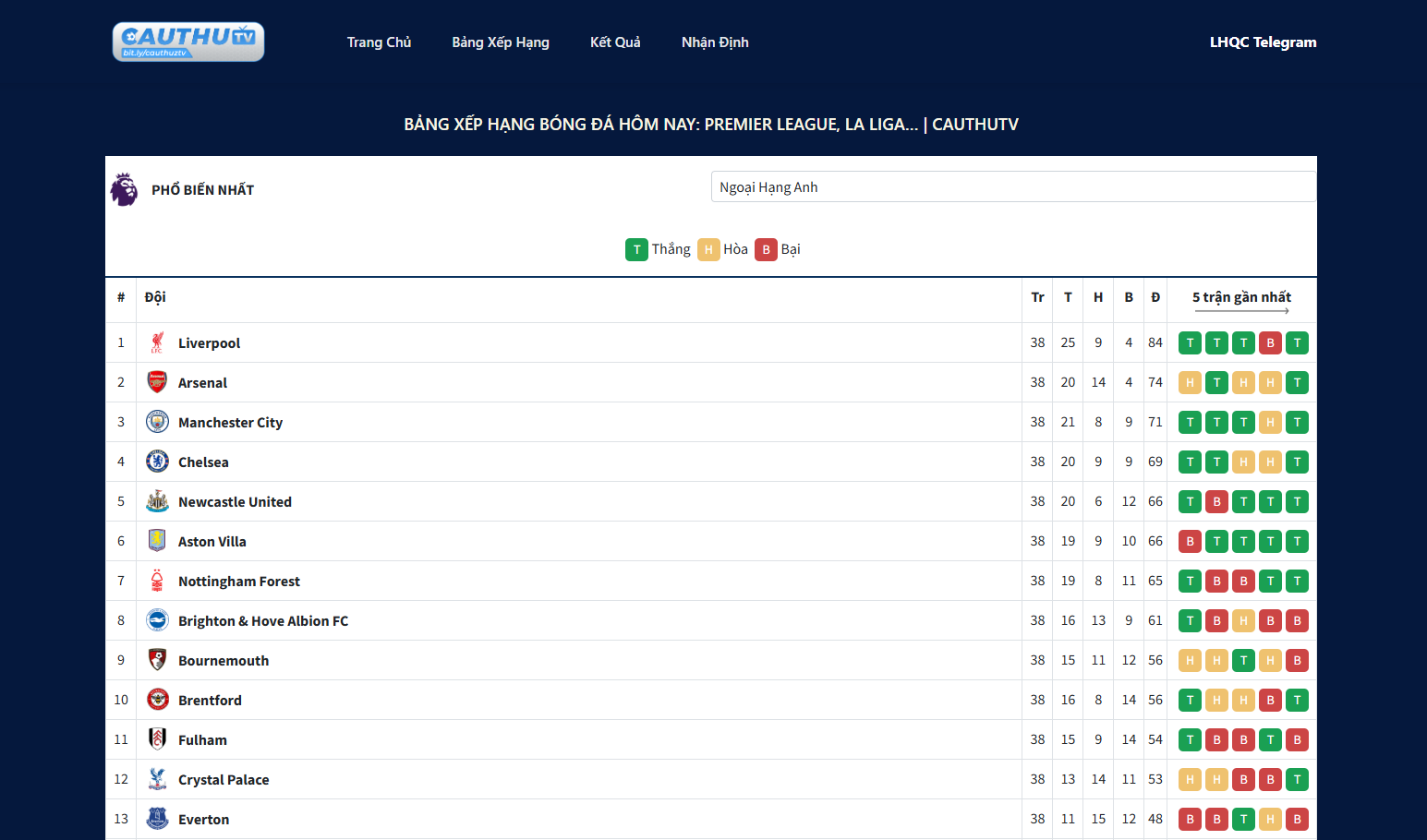The height and width of the screenshot is (840, 1427).
Task: Click the Brentford team name
Action: coord(210,701)
